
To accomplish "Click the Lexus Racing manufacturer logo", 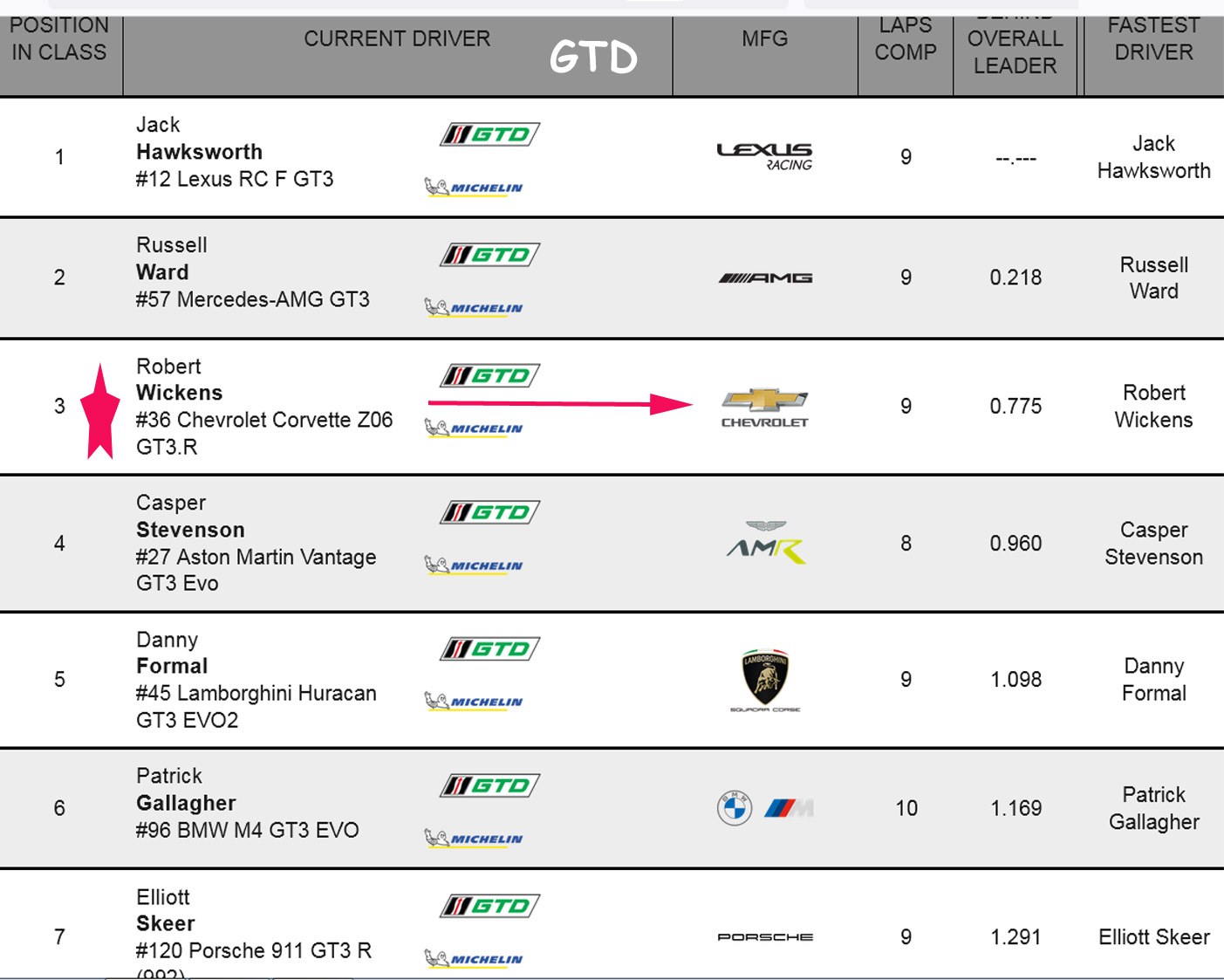I will (x=764, y=157).
